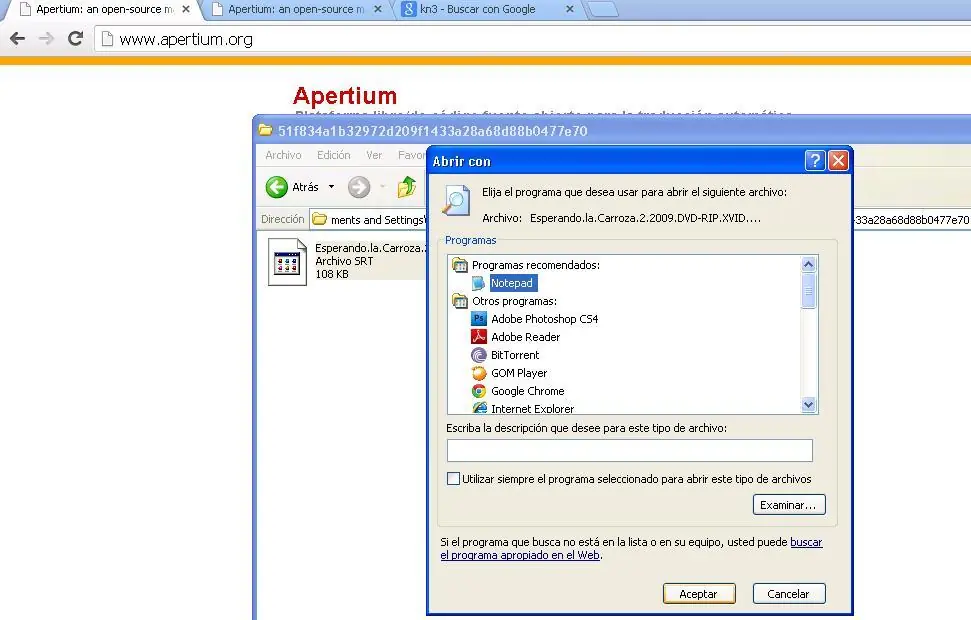Choose Internet Explorer from the list

pyautogui.click(x=532, y=408)
